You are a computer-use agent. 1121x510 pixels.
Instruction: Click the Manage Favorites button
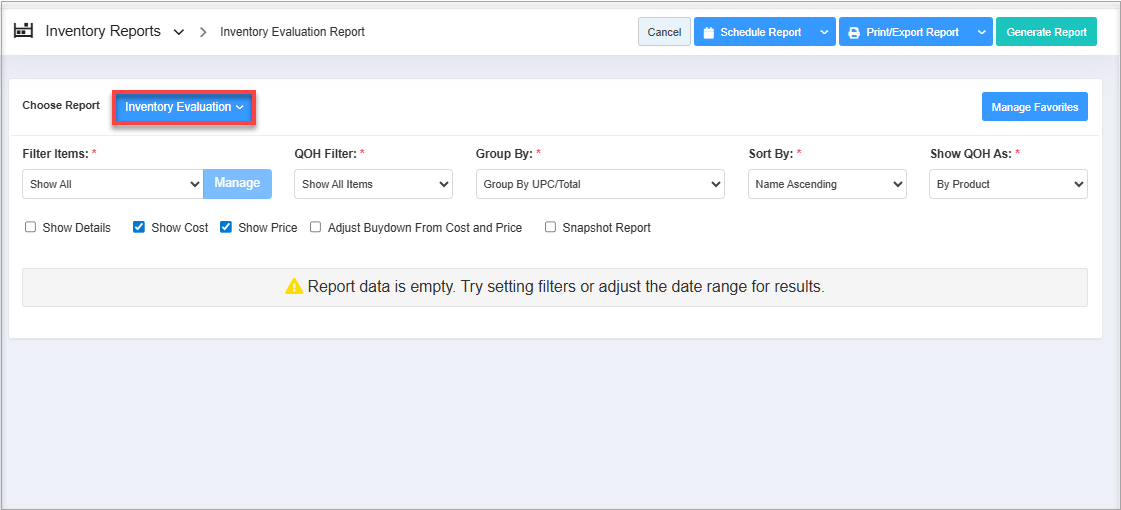tap(1034, 107)
